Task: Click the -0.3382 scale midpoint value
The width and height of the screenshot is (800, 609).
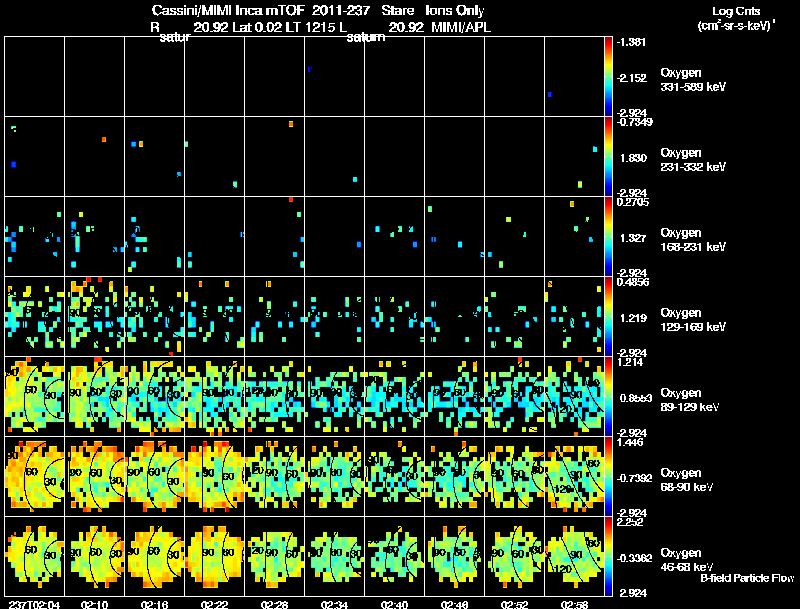Action: tap(634, 559)
